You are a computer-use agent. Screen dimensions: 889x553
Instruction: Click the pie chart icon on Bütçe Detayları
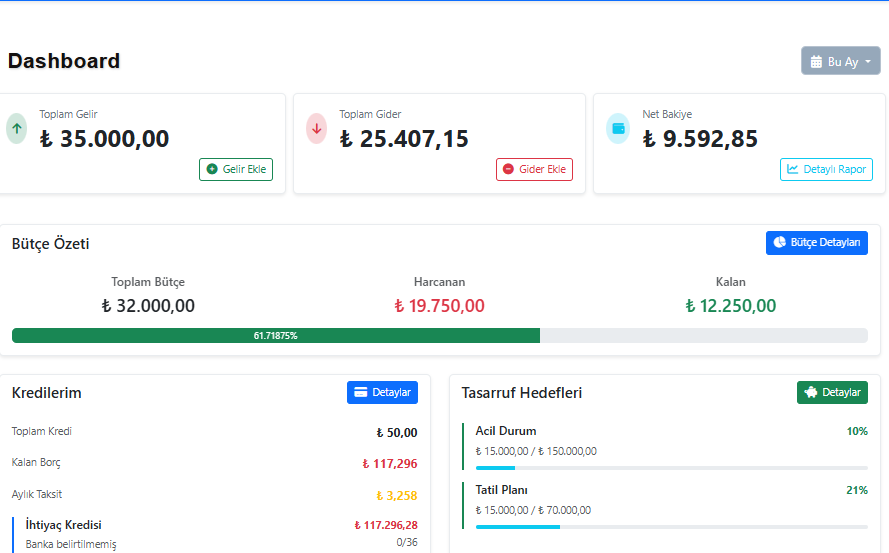[780, 243]
